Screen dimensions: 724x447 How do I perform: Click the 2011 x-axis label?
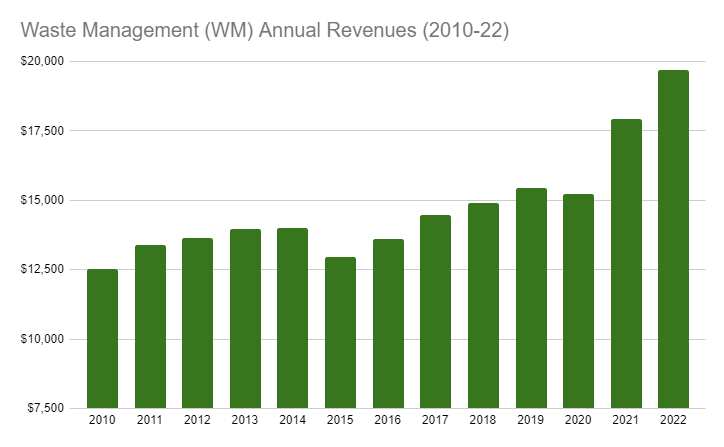coord(150,420)
